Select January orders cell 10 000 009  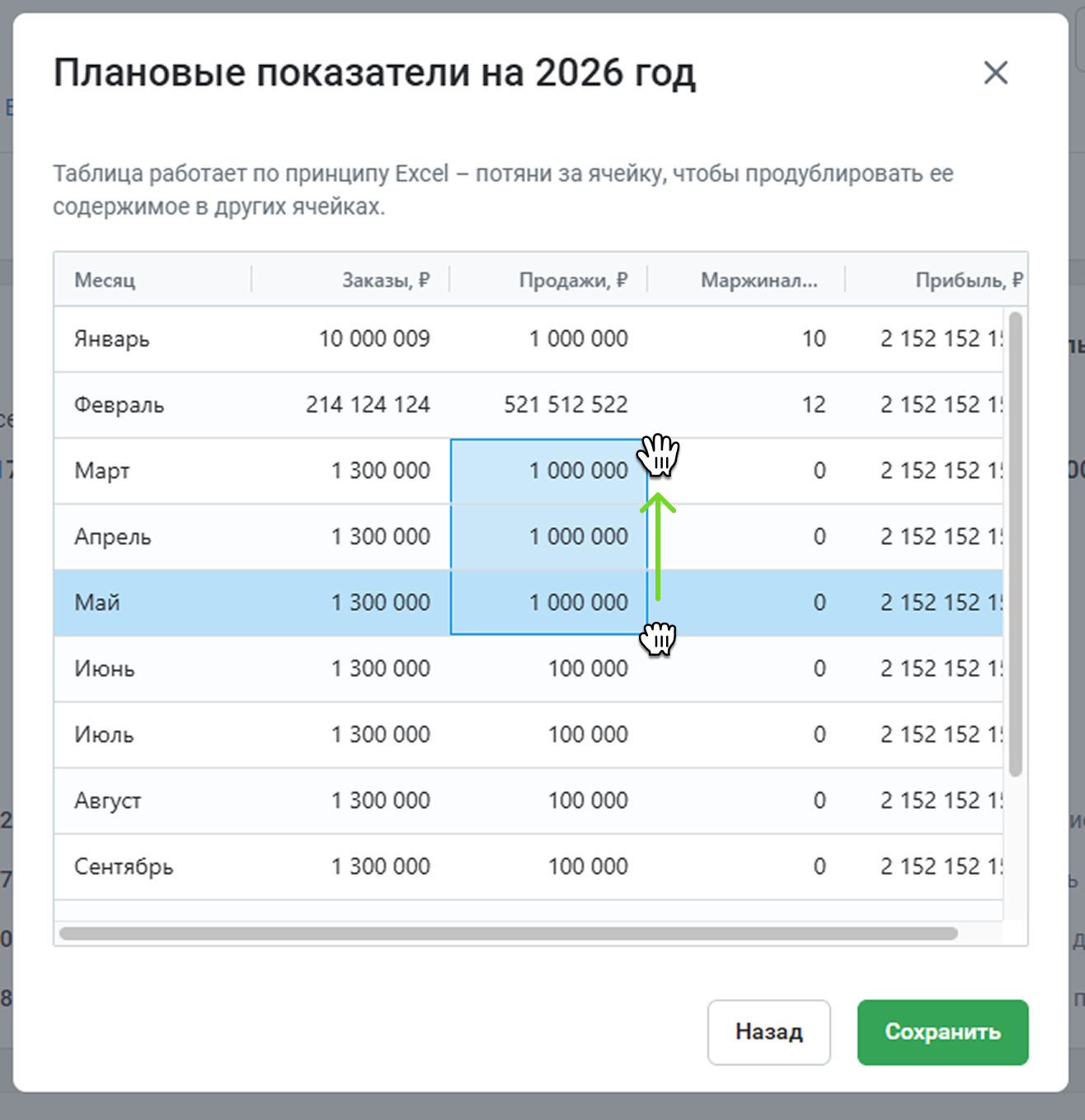[374, 339]
